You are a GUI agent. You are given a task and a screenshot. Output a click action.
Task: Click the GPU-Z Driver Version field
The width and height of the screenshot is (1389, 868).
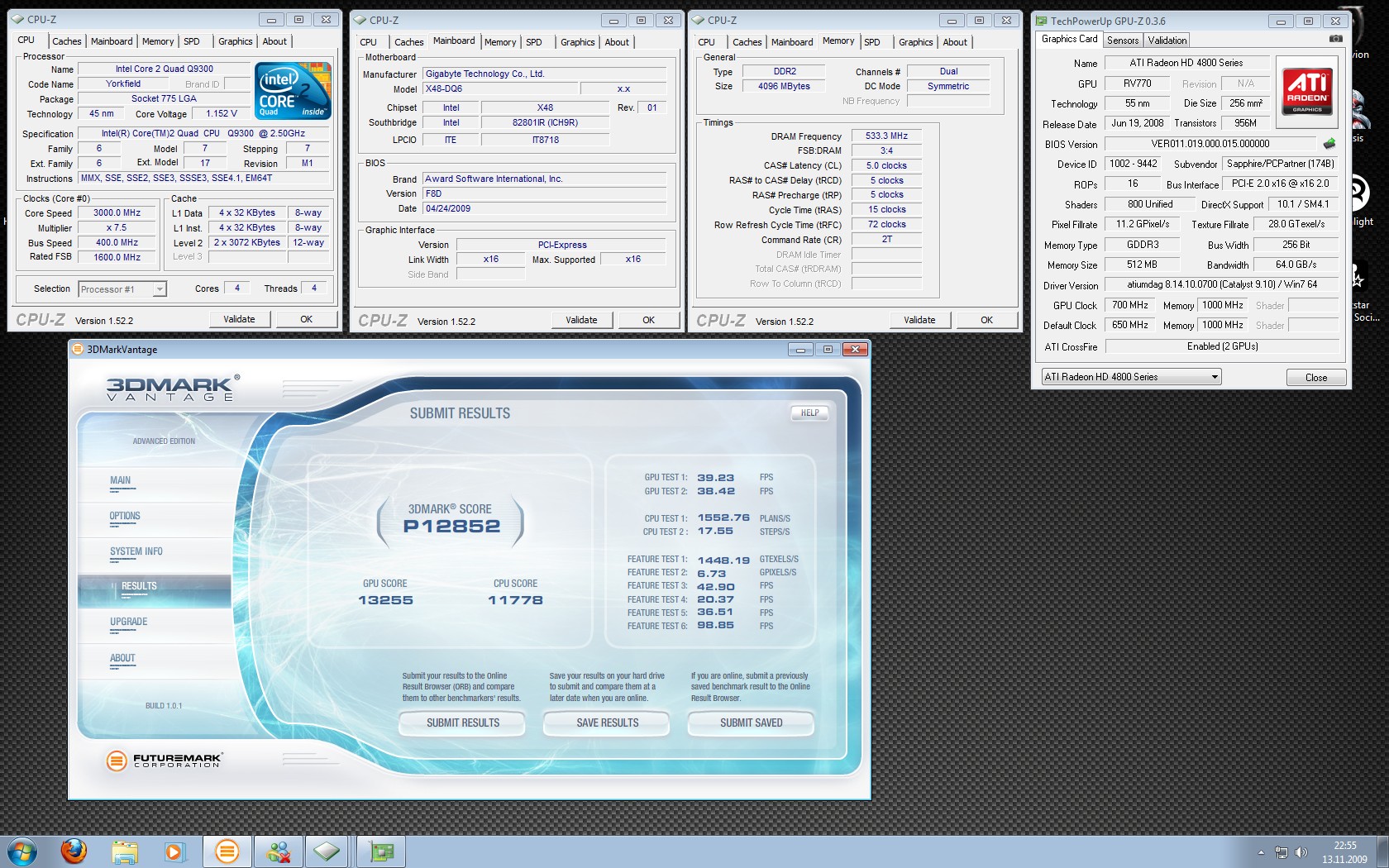click(1222, 285)
